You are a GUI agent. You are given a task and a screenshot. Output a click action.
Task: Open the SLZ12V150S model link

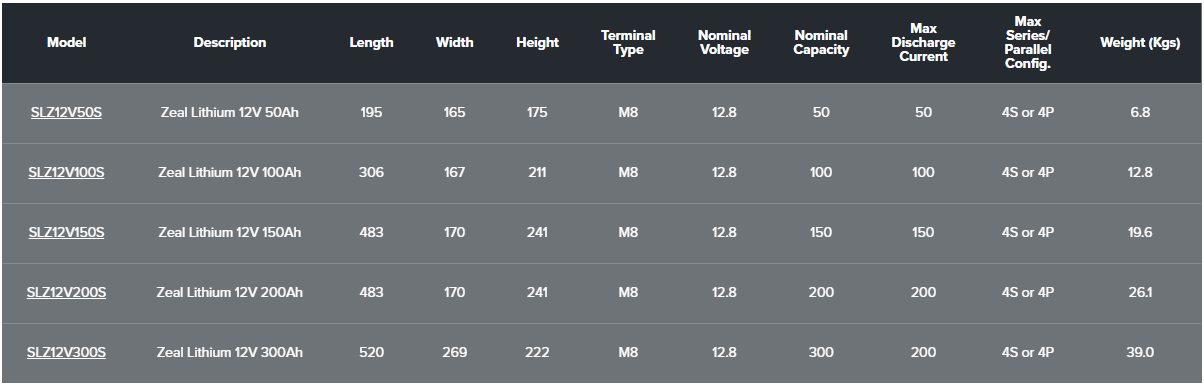(66, 233)
